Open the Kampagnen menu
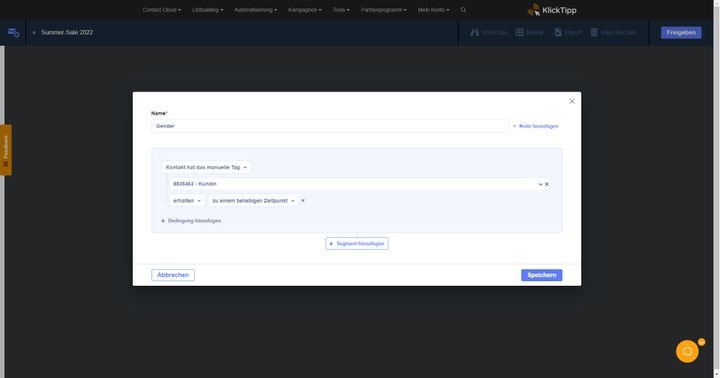Viewport: 720px width, 378px height. pos(305,10)
